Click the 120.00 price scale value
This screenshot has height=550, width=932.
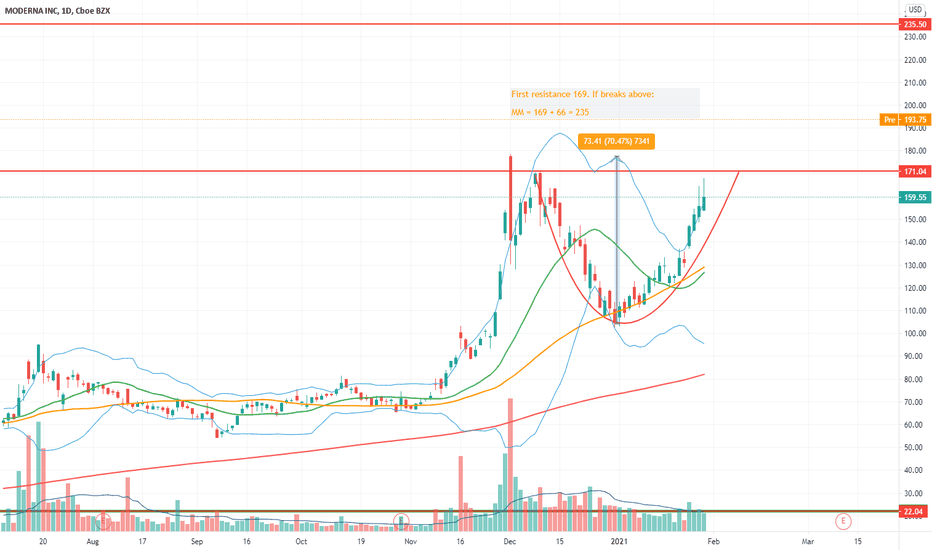(x=915, y=288)
